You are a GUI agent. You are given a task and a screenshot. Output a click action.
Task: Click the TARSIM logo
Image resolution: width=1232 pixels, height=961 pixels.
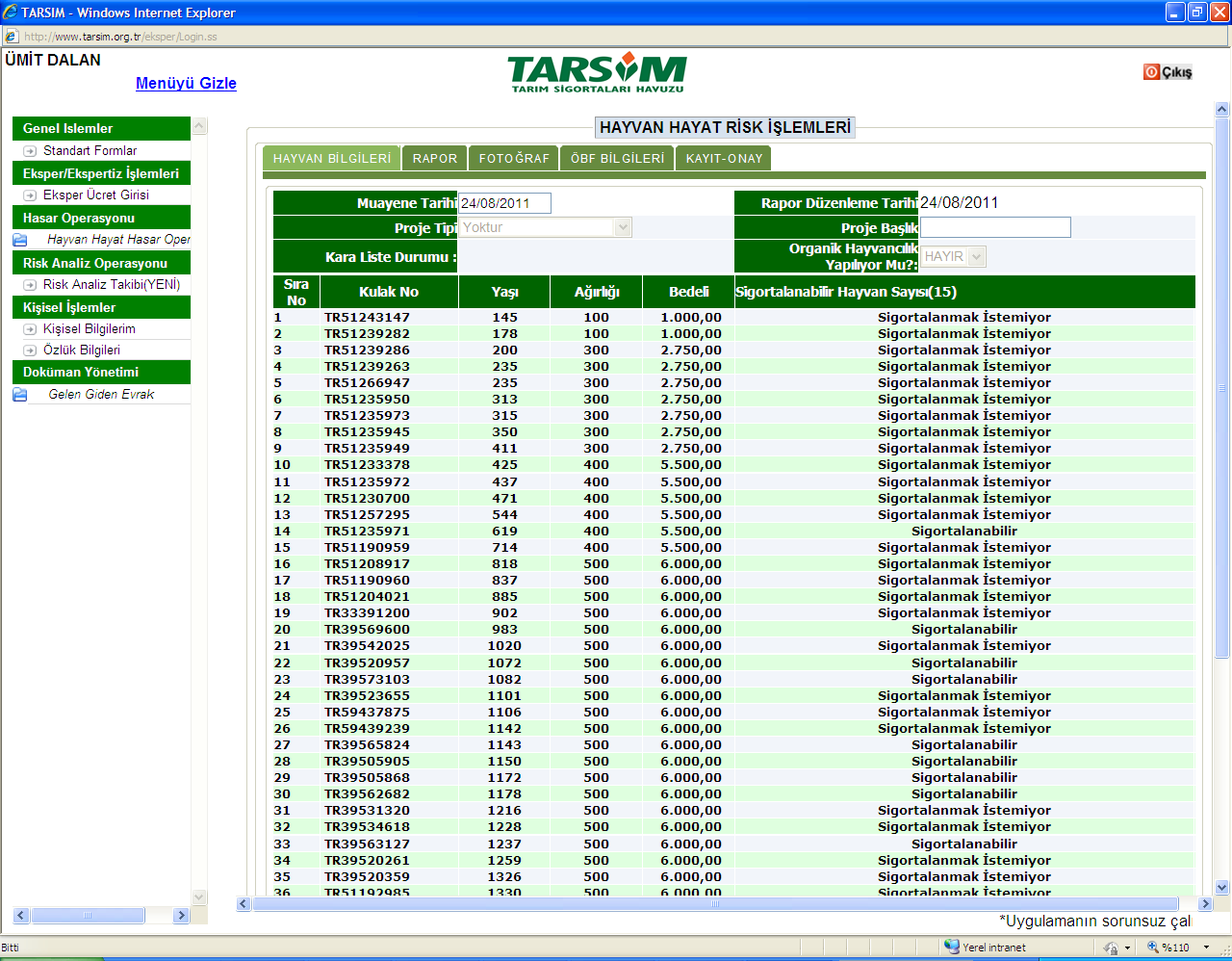point(597,73)
